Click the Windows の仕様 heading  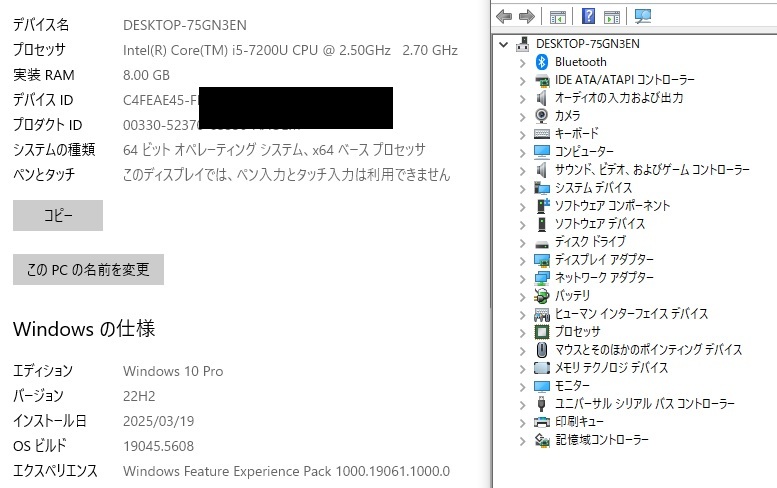(84, 329)
